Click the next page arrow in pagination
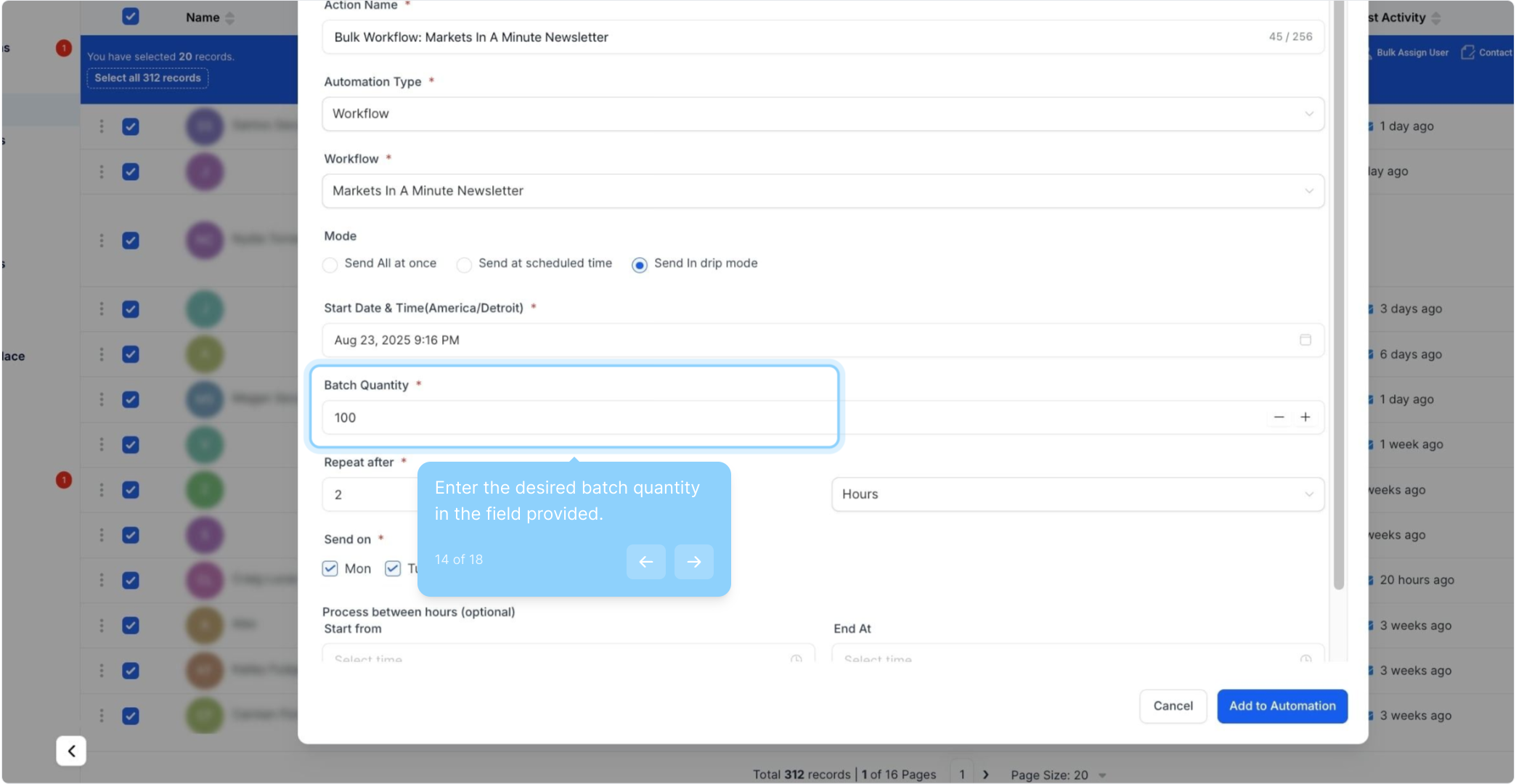The image size is (1516, 784). coord(986,775)
